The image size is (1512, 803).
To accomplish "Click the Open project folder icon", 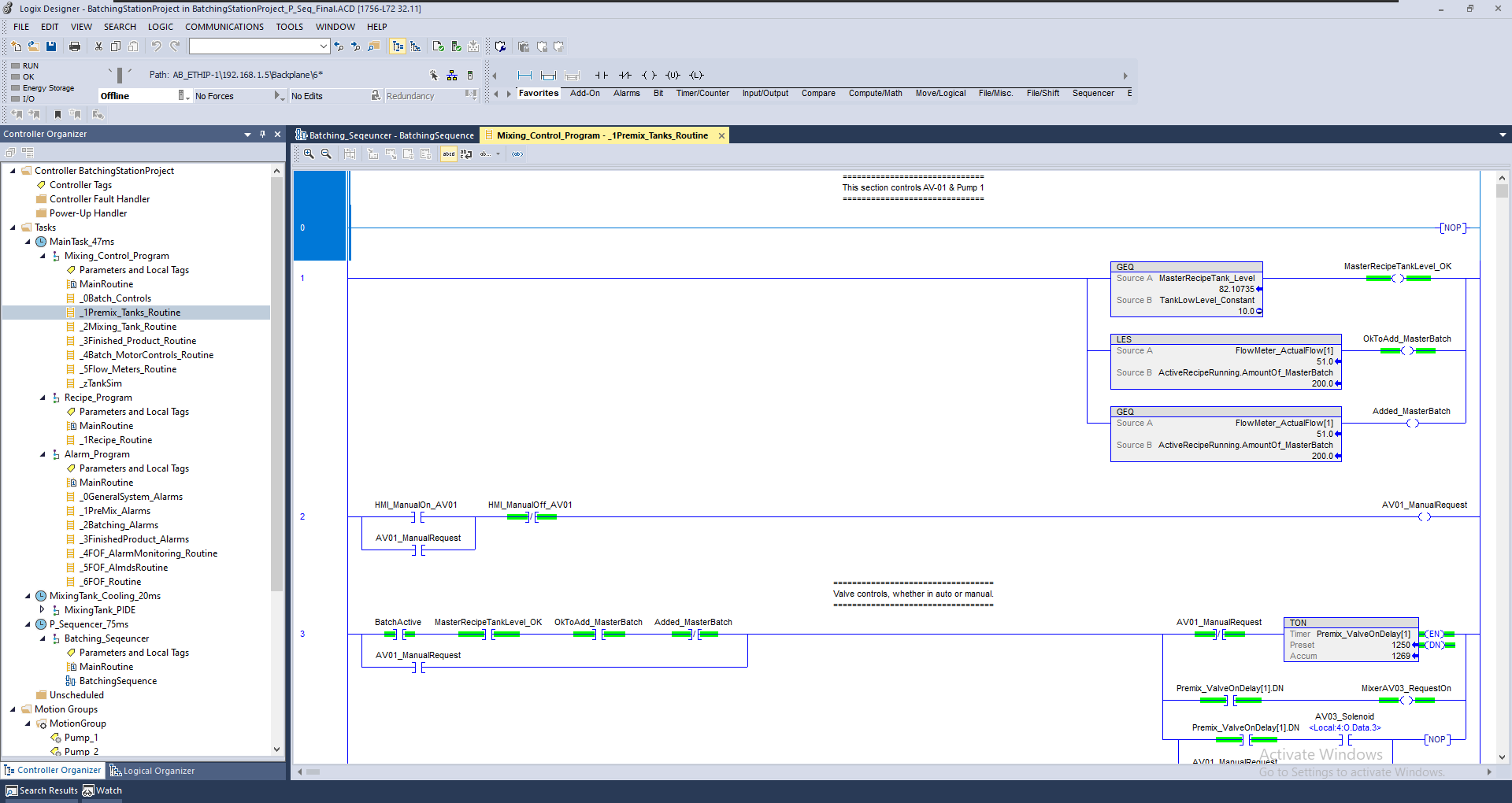I will (x=34, y=46).
